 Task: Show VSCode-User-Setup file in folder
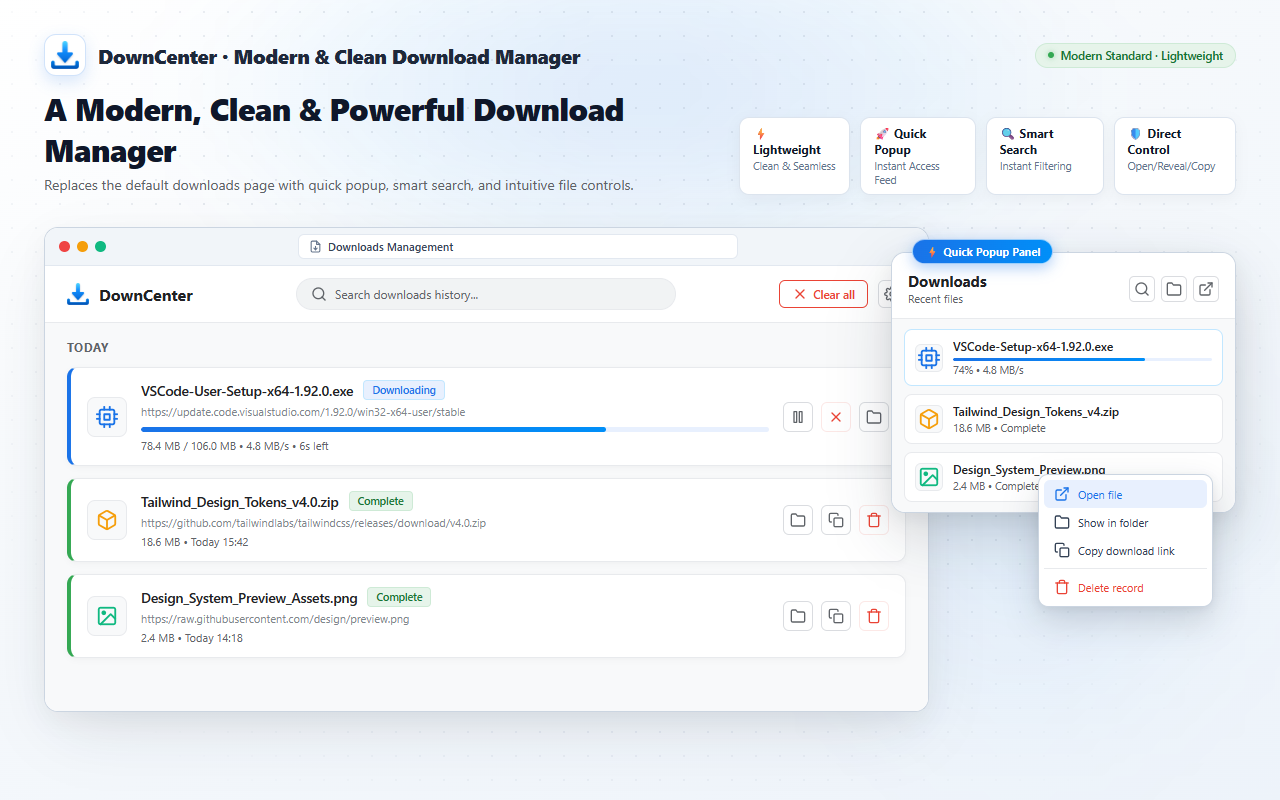pyautogui.click(x=874, y=417)
